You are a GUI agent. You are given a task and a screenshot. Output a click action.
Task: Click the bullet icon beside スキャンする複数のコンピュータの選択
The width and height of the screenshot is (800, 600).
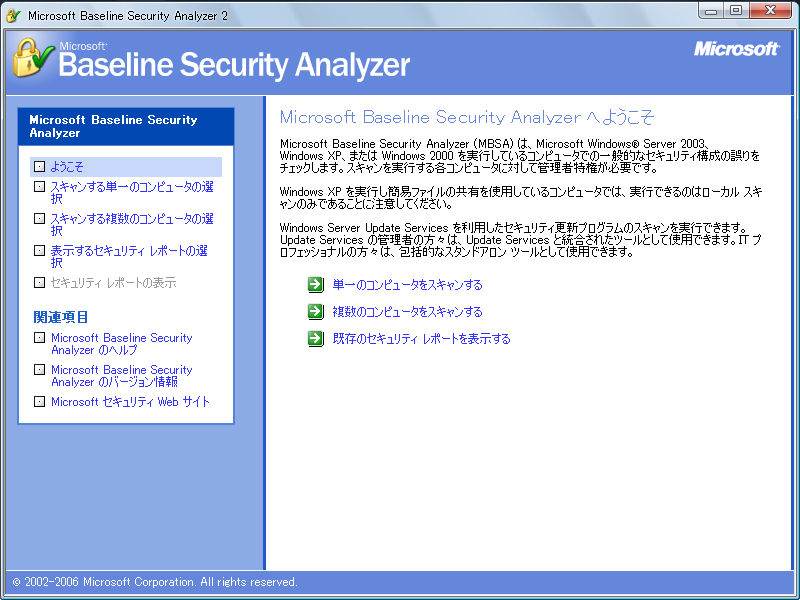click(39, 218)
